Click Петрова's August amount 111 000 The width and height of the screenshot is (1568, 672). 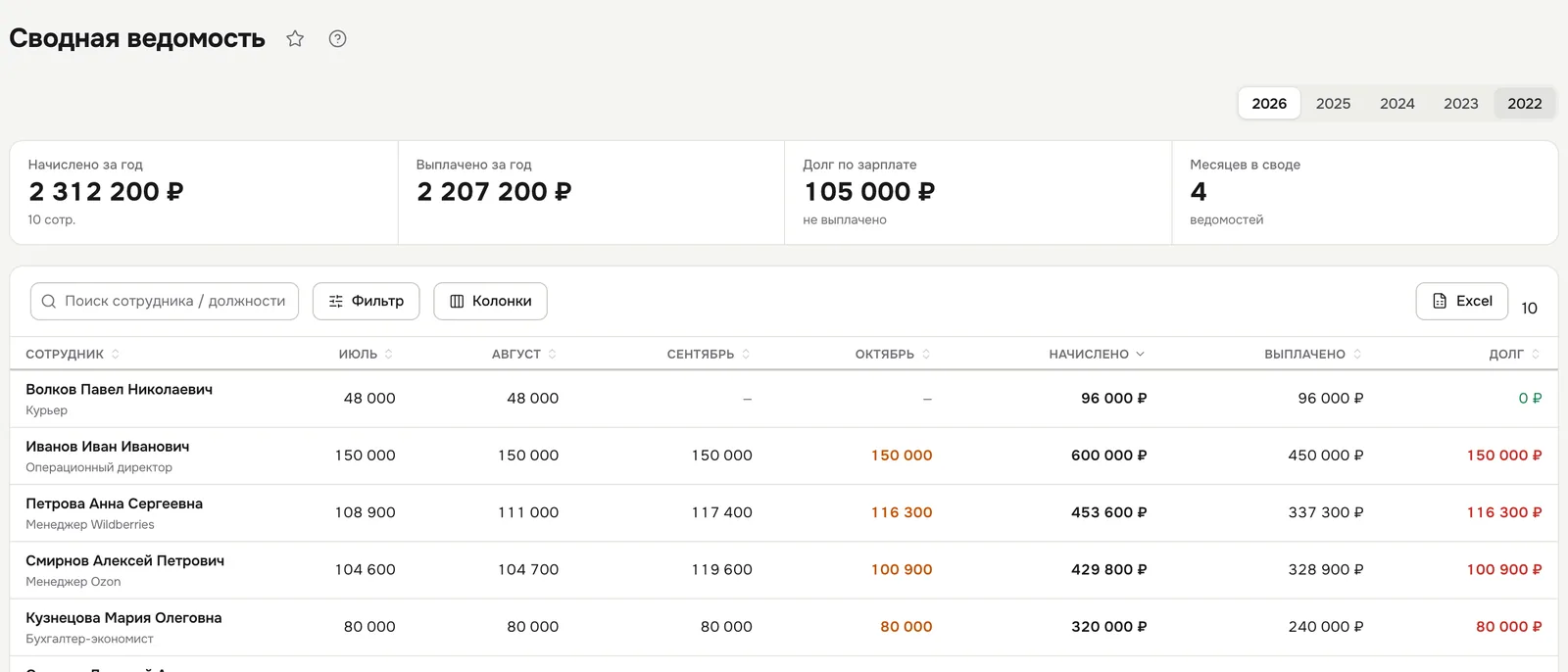click(528, 512)
